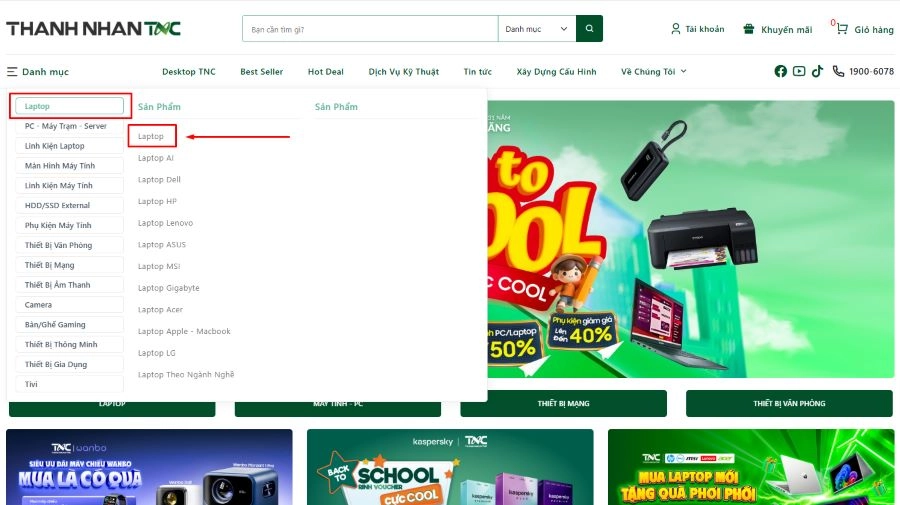Open the Laptop HP link
The height and width of the screenshot is (505, 900).
[x=157, y=201]
